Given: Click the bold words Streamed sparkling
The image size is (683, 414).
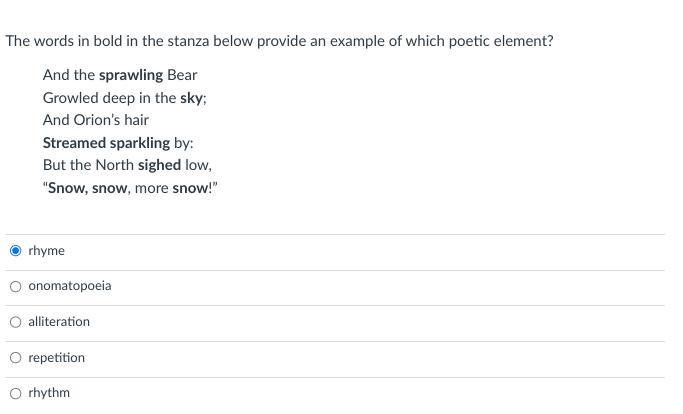Looking at the screenshot, I should coord(106,143).
